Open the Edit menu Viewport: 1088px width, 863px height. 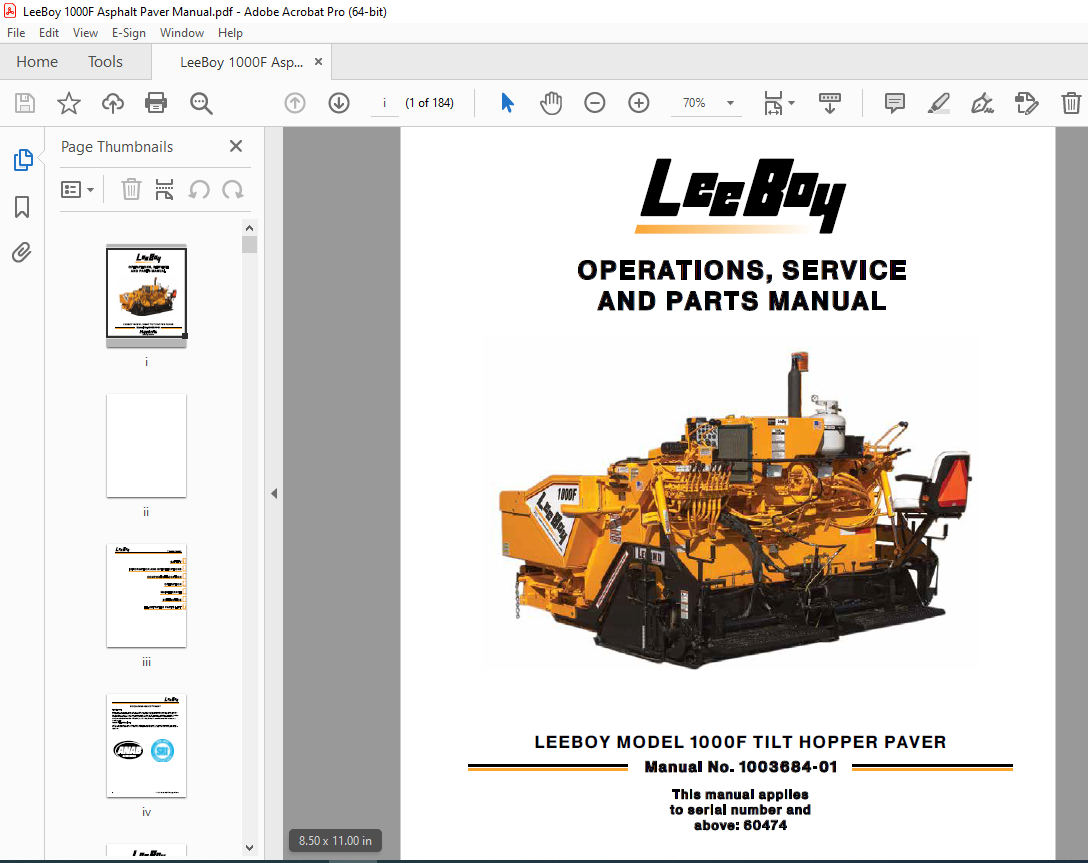click(49, 33)
